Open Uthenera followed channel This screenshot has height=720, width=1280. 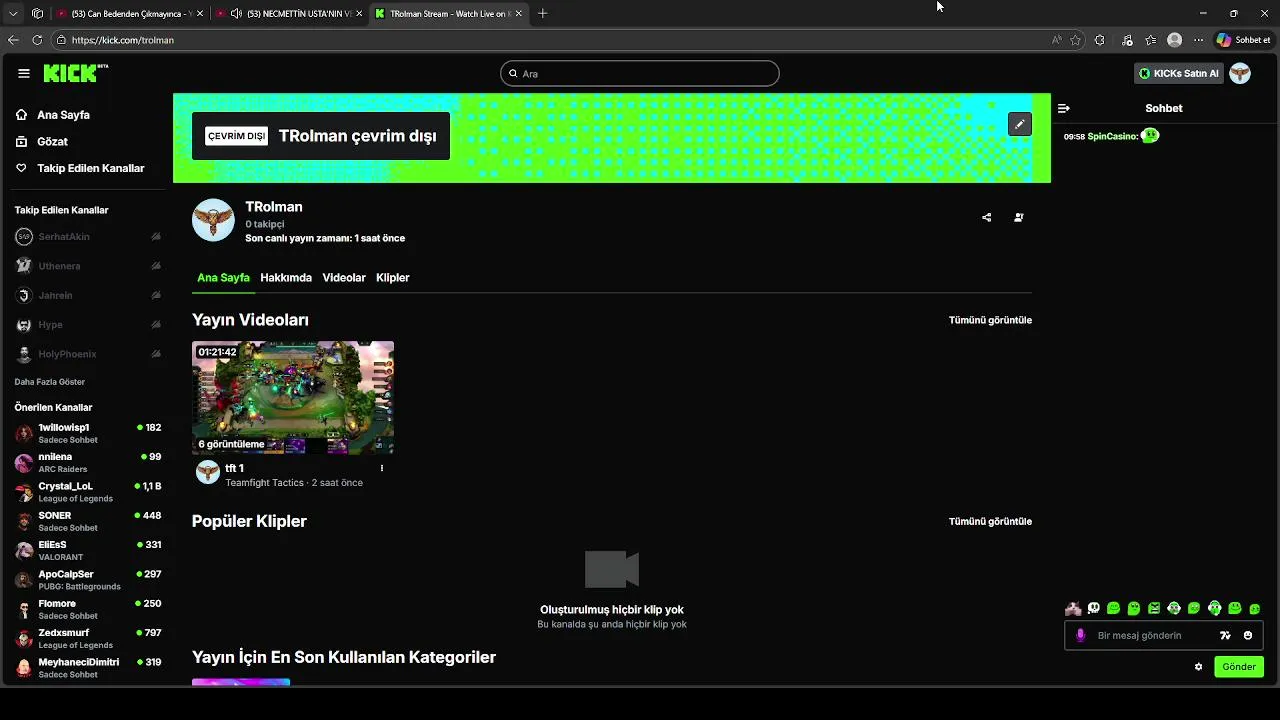(88, 266)
